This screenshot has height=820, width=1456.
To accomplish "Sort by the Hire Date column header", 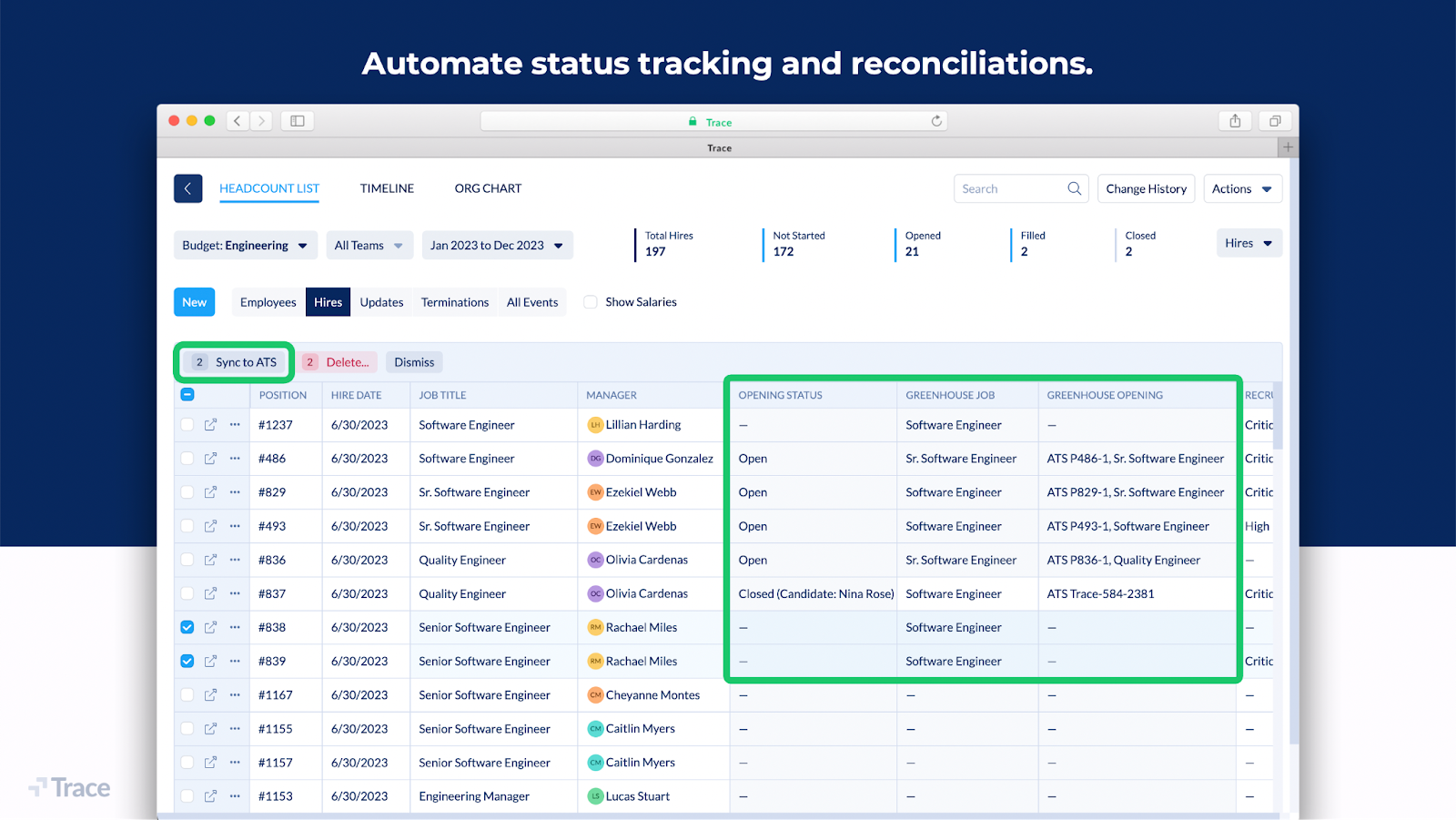I will click(356, 395).
